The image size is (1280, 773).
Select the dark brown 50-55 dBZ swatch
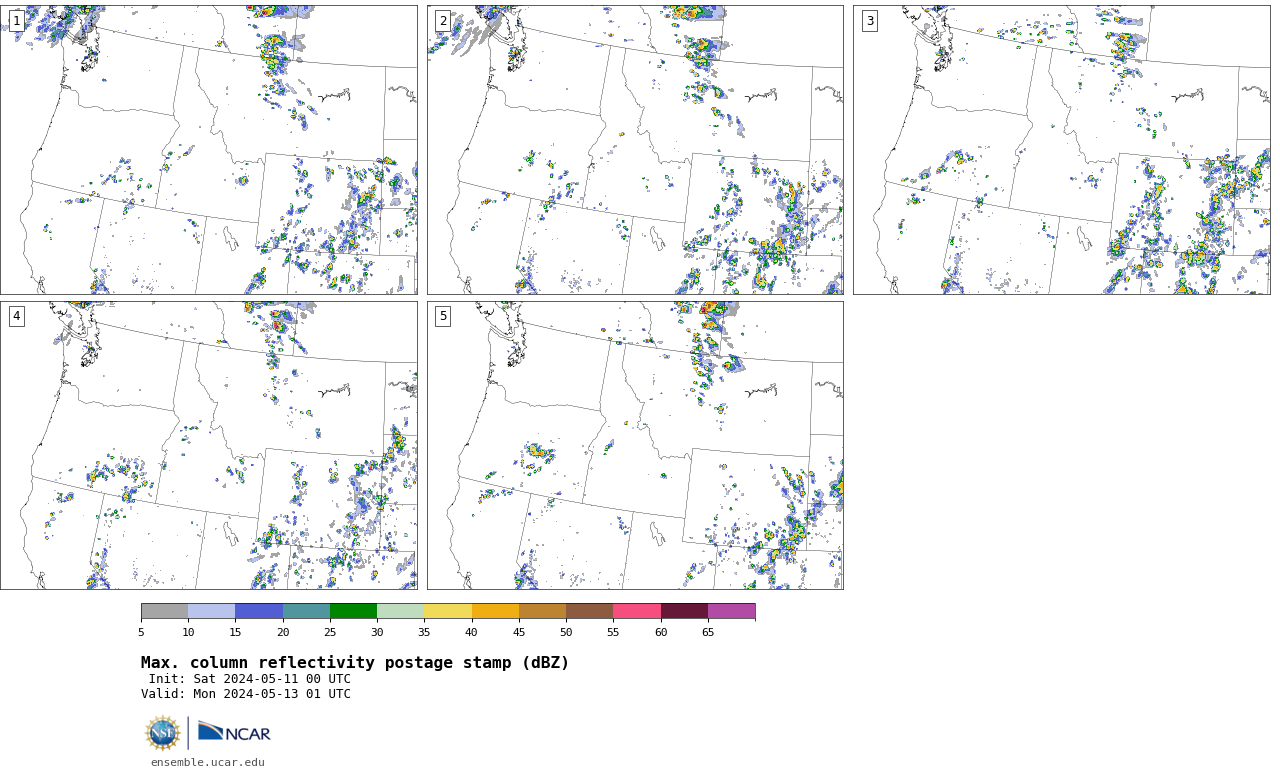(x=590, y=611)
